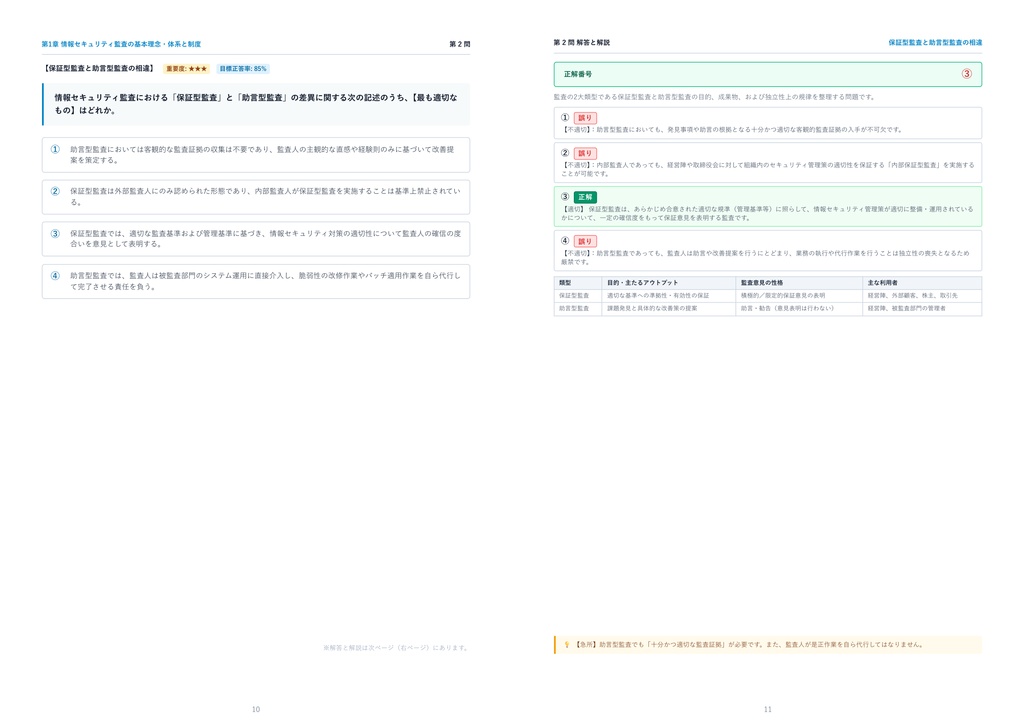
Task: Click the 第２問 label on left page
Action: [460, 44]
